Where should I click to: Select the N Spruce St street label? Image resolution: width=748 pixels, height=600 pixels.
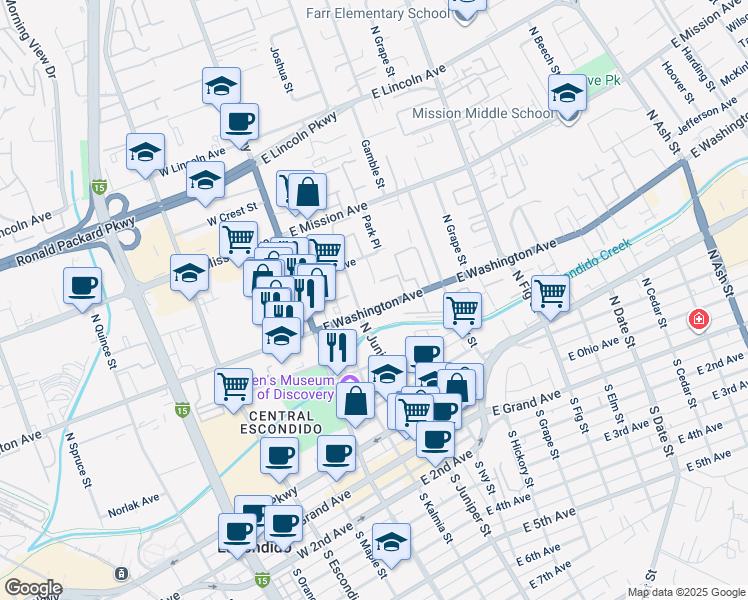78,460
